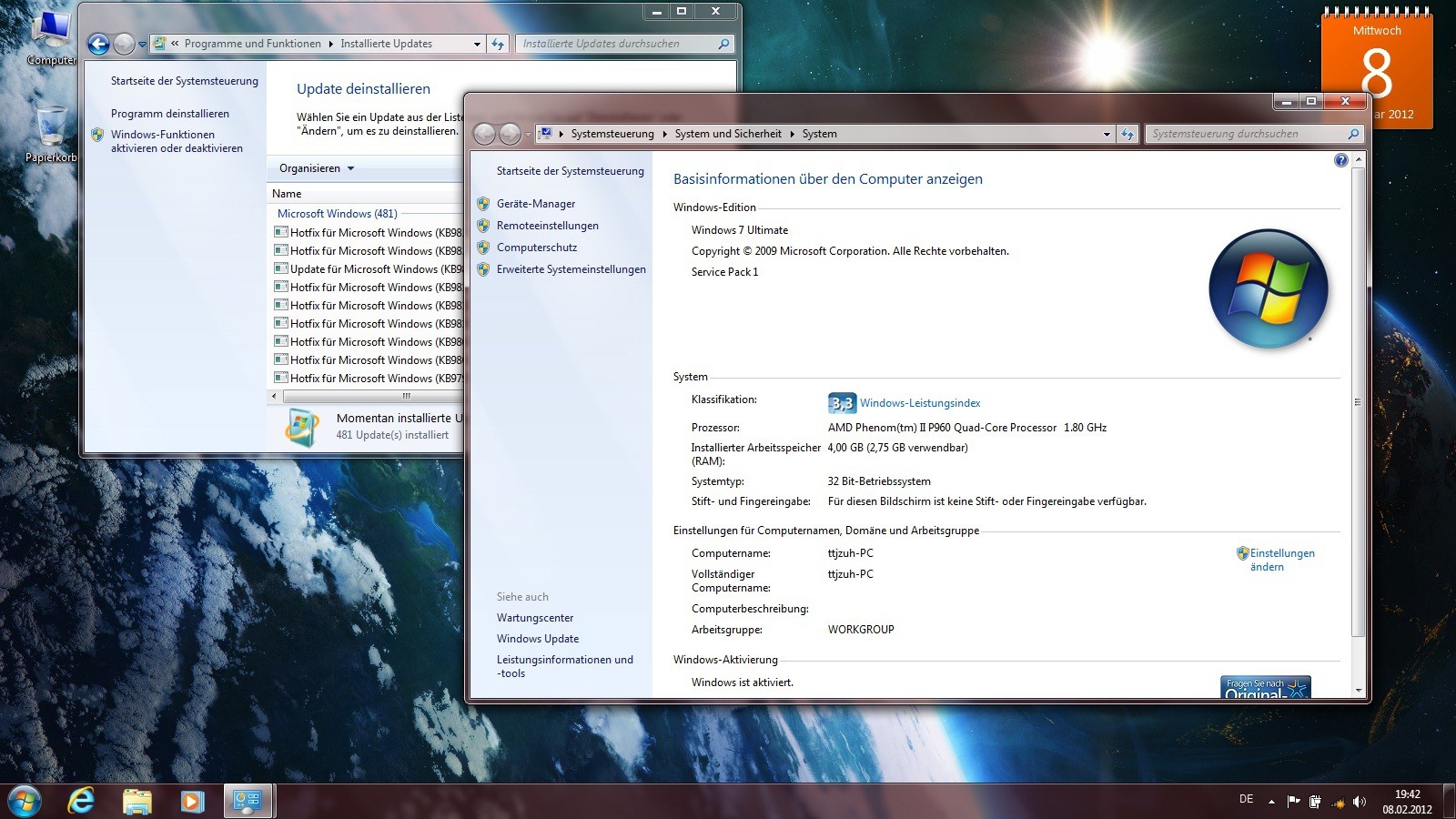Open the Computer desktop icon
1456x819 pixels.
51,38
